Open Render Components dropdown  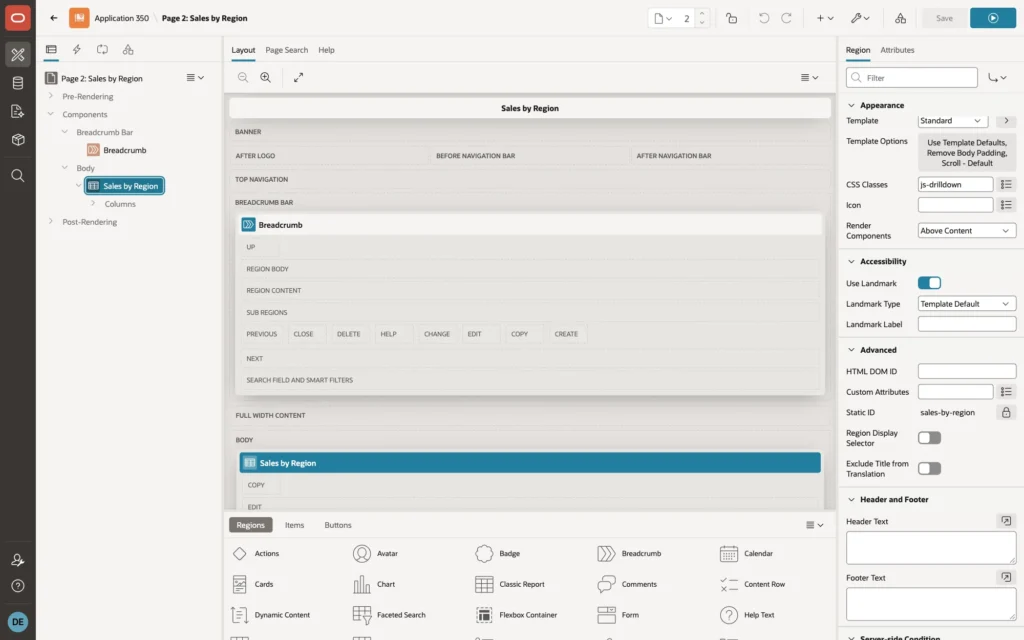click(967, 231)
